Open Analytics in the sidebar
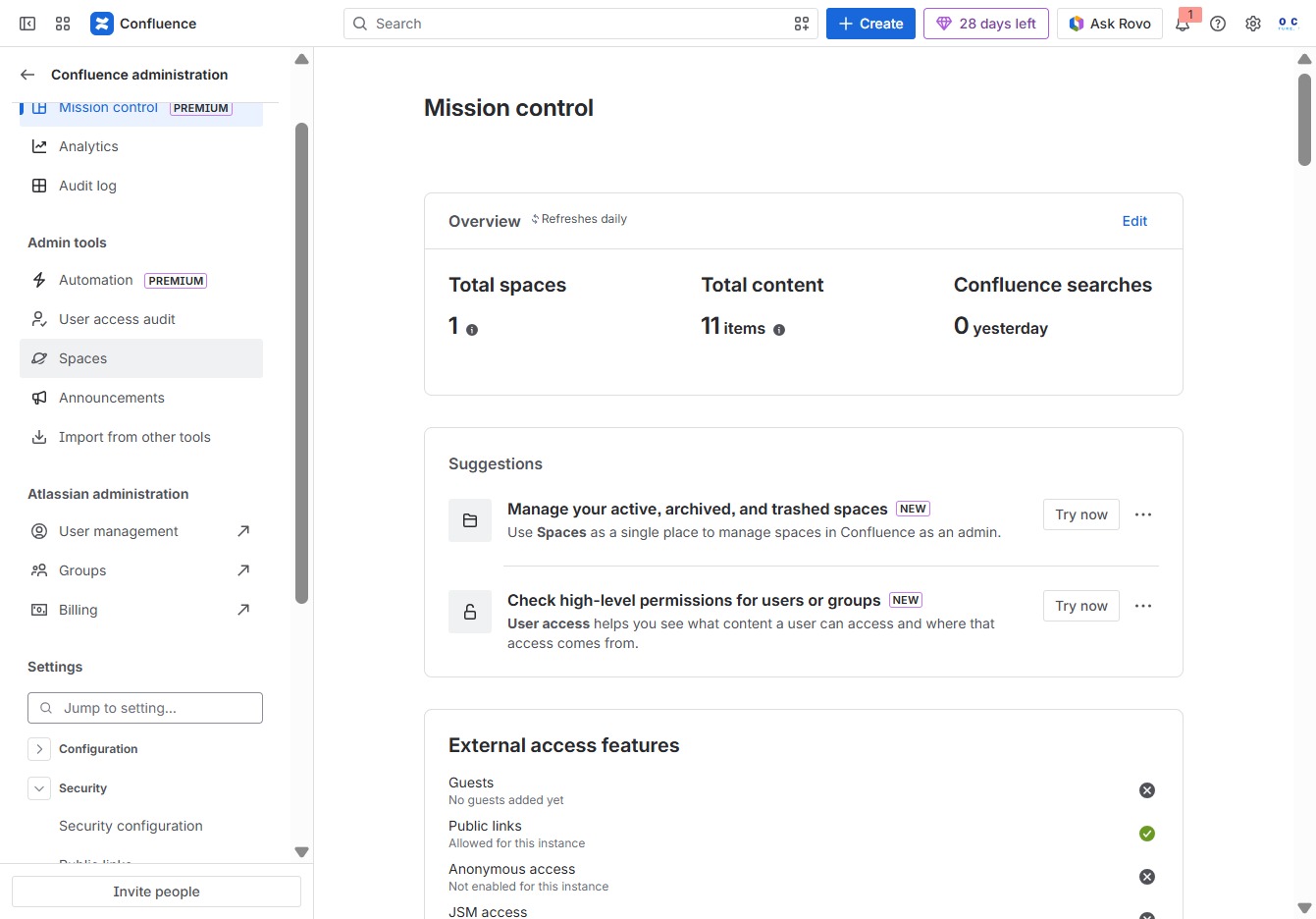 [x=141, y=146]
